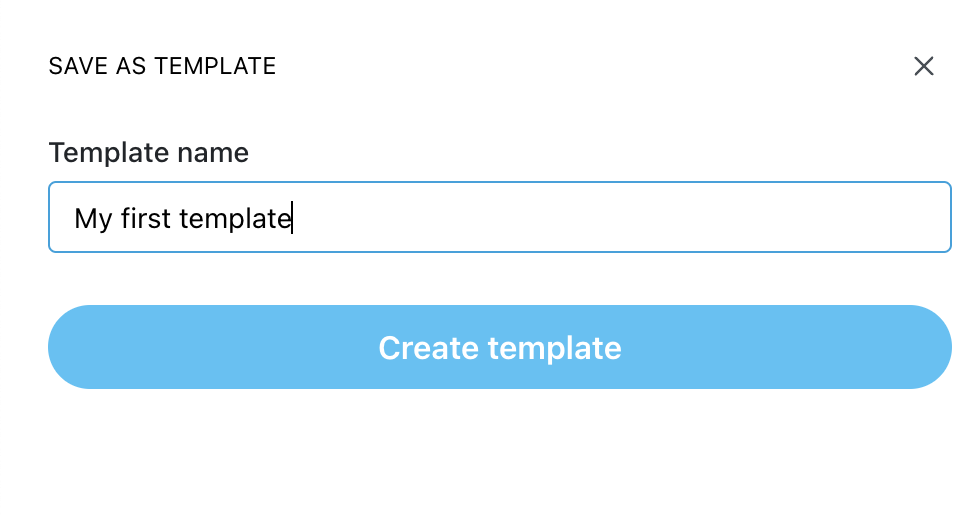
Task: Click the word 'TEMPLATE' in the dialog title
Action: [215, 66]
